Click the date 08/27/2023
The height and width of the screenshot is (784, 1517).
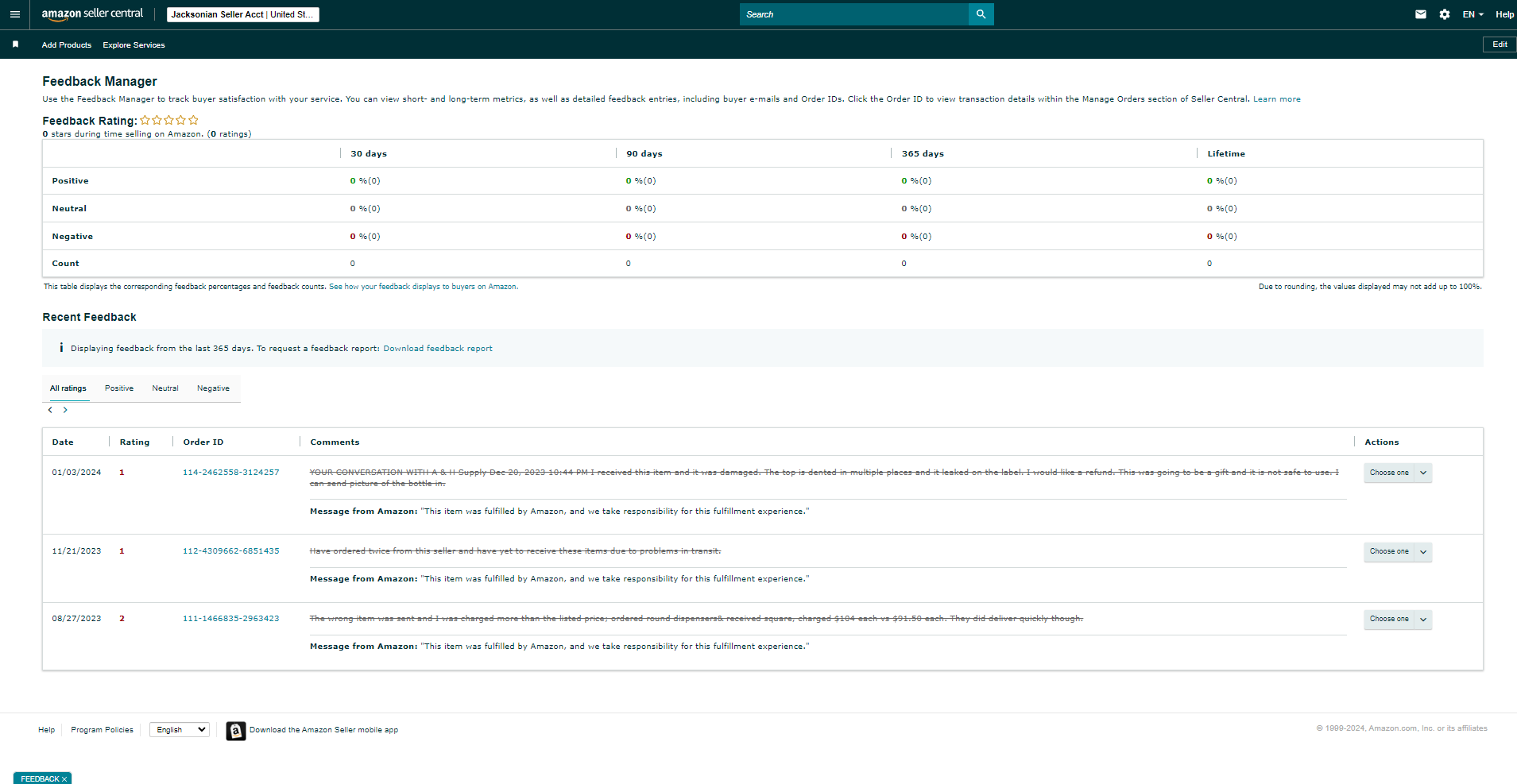pos(76,619)
